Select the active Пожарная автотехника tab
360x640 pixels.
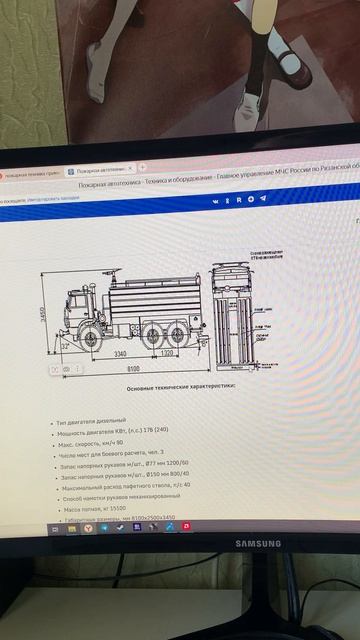(x=100, y=170)
